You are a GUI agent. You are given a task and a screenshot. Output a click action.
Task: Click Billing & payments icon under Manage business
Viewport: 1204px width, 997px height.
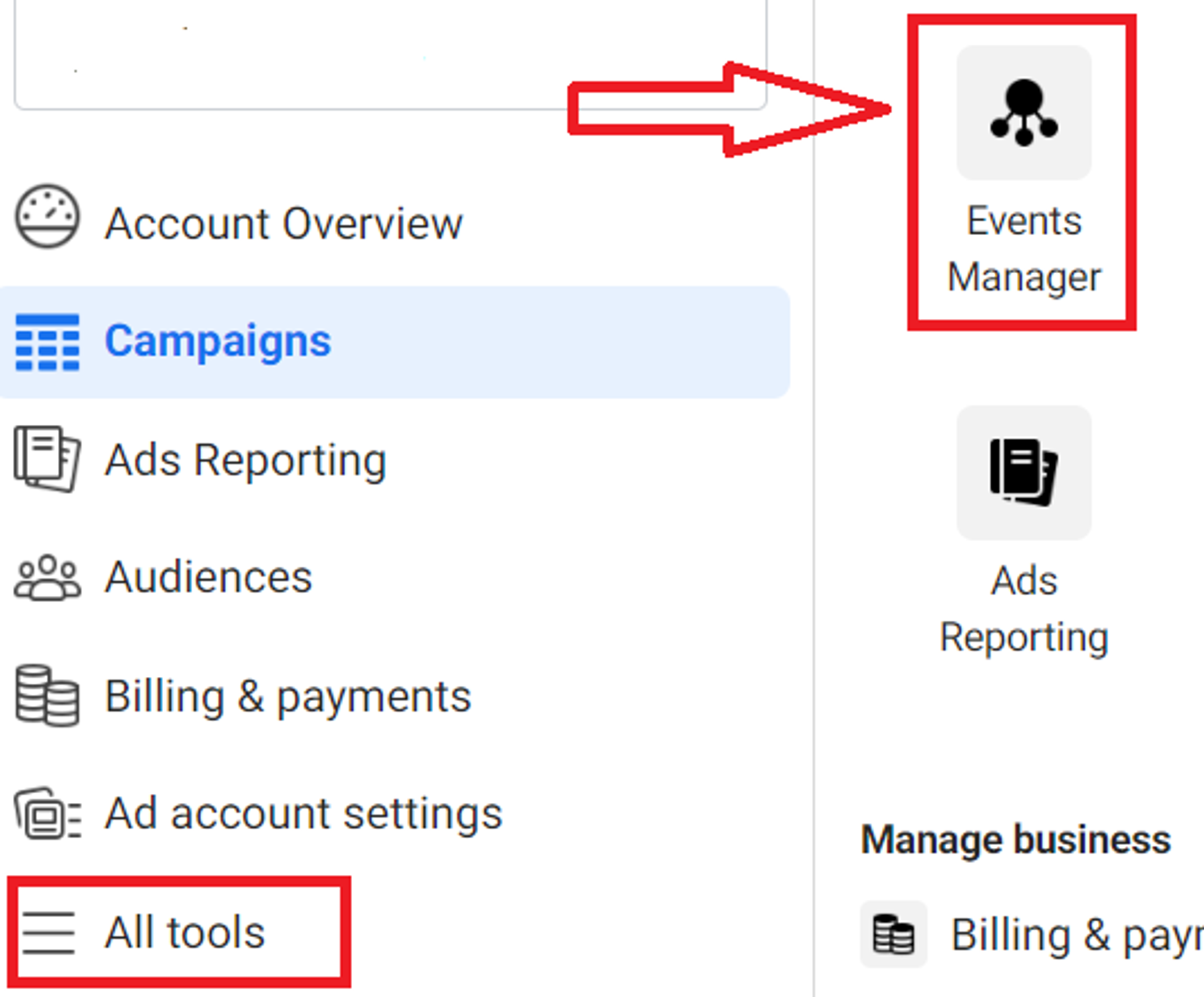tap(893, 934)
